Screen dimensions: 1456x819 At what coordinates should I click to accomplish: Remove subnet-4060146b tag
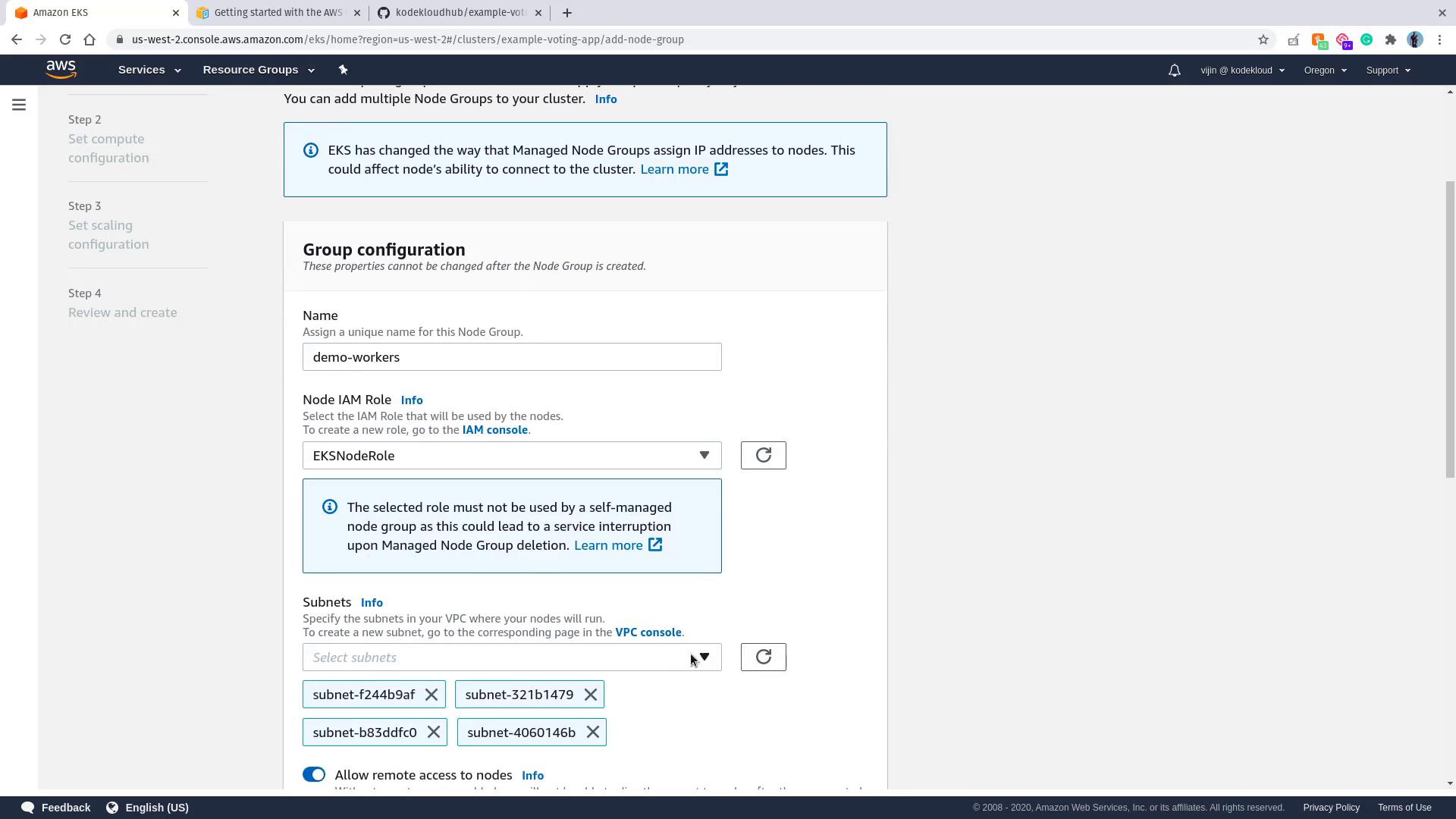pos(592,733)
